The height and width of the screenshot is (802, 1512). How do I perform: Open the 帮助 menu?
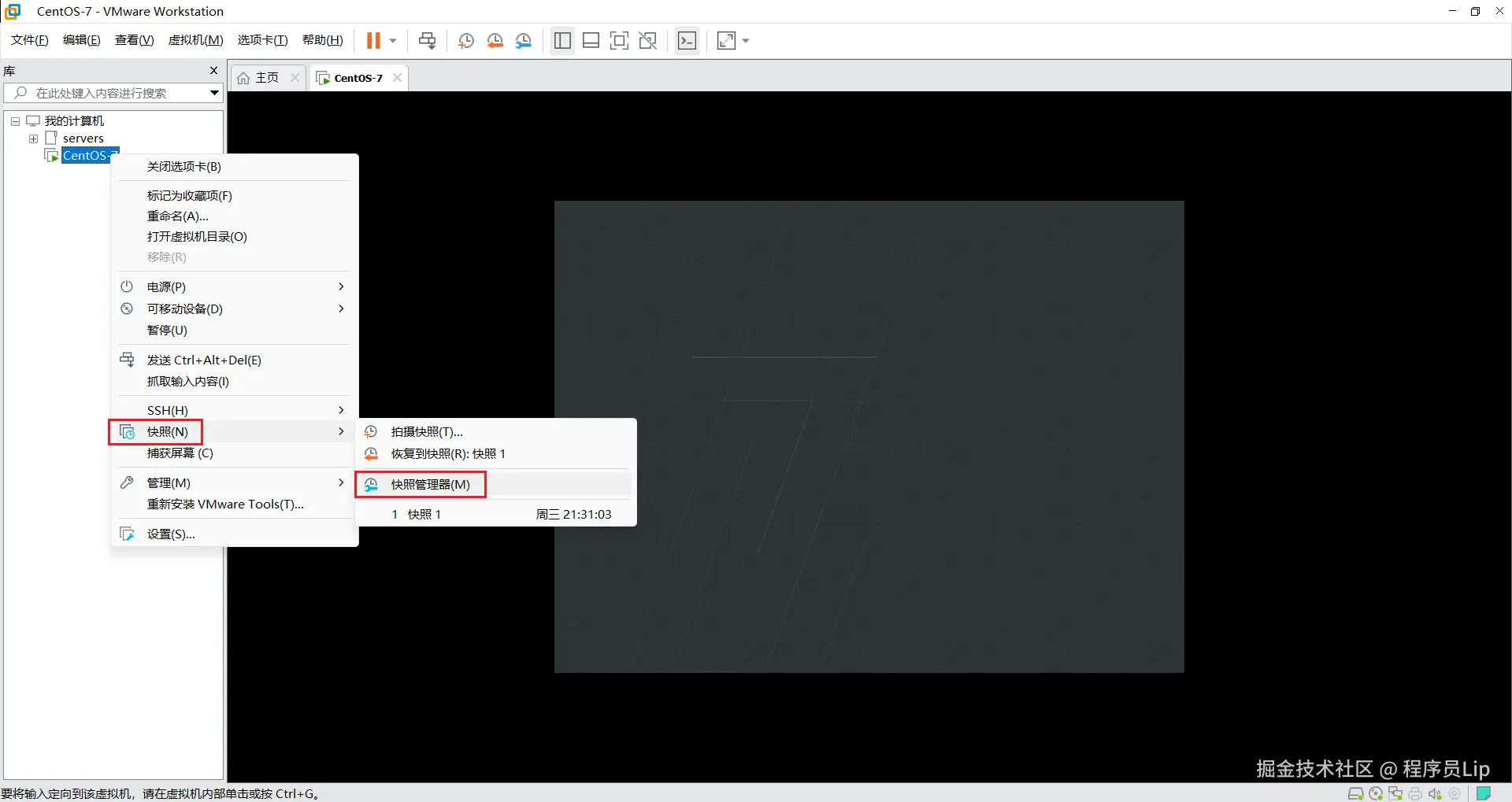click(323, 40)
